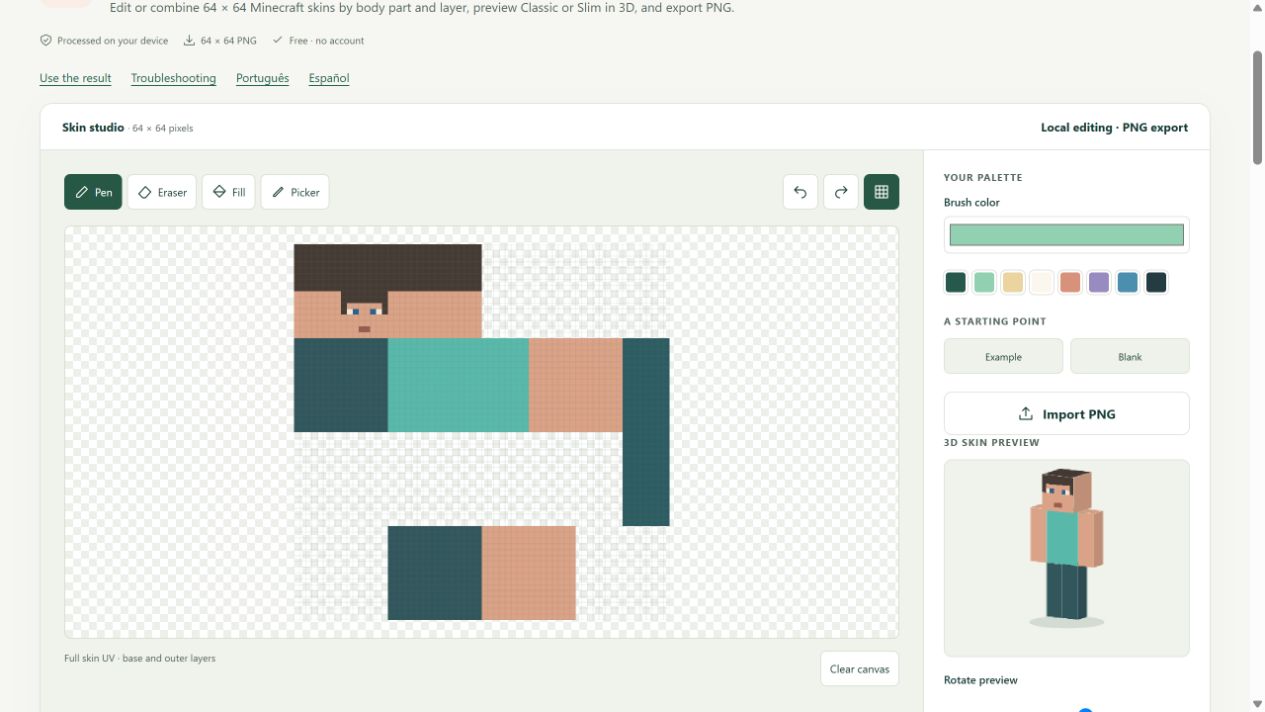The height and width of the screenshot is (712, 1265).
Task: Pick the salmon skin-tone palette swatch
Action: pyautogui.click(x=1070, y=283)
